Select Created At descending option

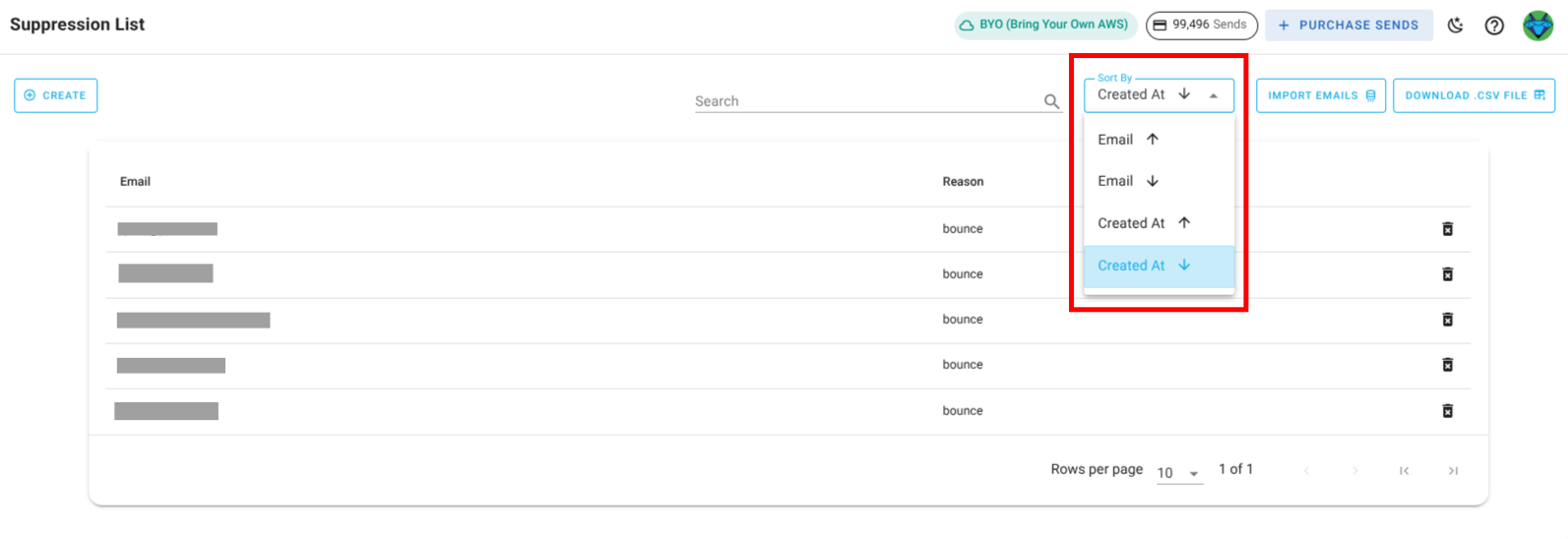(1159, 266)
